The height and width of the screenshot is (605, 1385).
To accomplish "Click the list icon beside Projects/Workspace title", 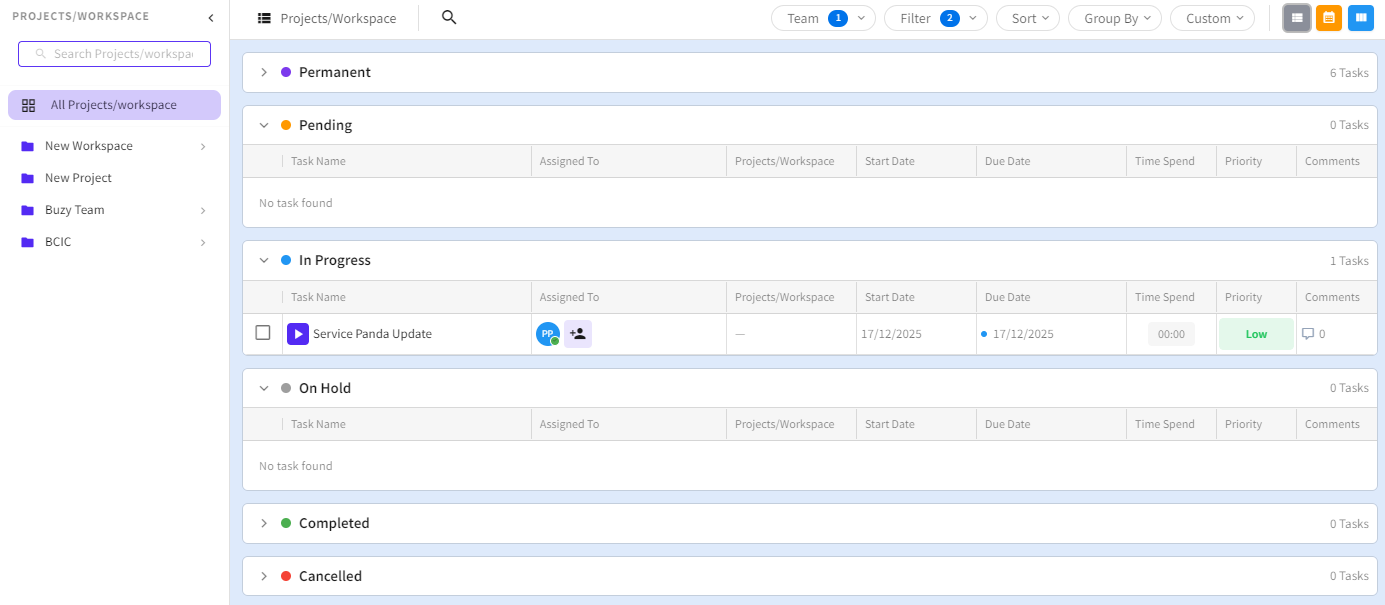I will pyautogui.click(x=264, y=18).
